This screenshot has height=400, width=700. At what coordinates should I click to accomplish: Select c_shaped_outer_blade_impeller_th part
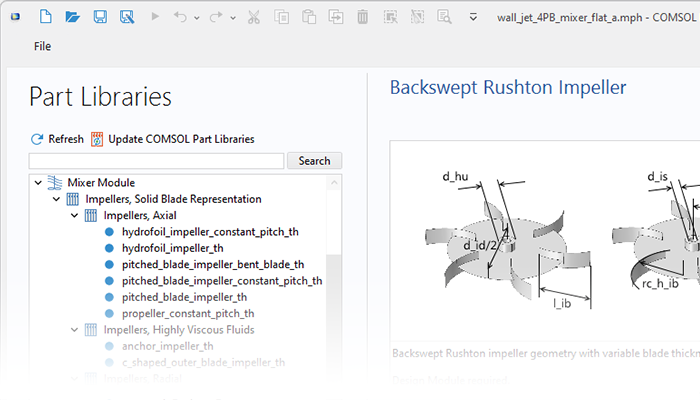click(x=203, y=362)
